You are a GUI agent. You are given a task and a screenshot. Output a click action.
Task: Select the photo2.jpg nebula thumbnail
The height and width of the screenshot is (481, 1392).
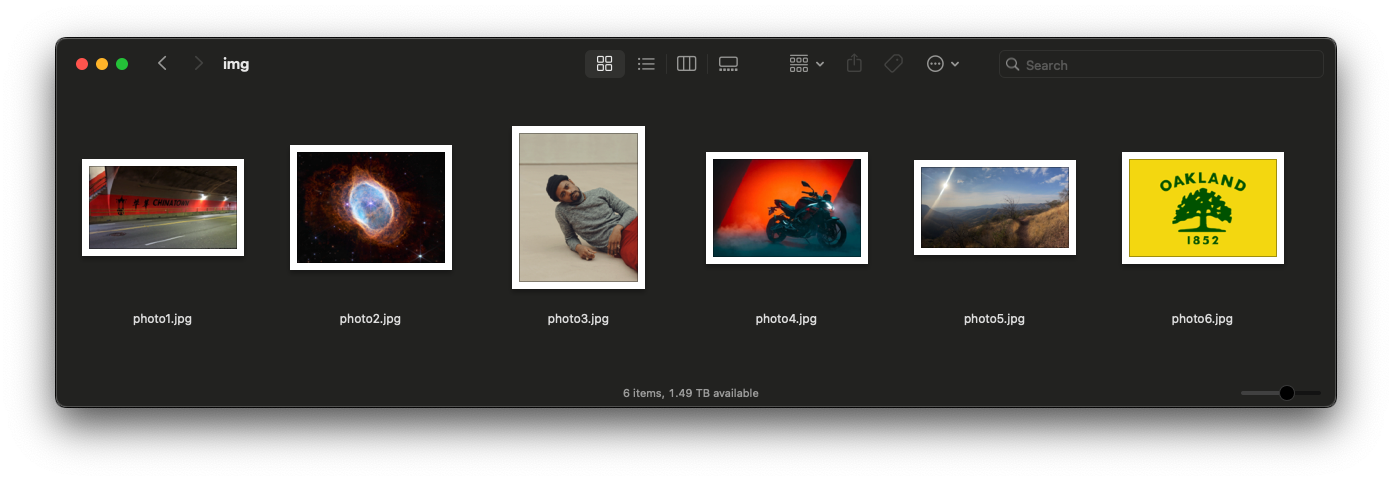coord(371,207)
